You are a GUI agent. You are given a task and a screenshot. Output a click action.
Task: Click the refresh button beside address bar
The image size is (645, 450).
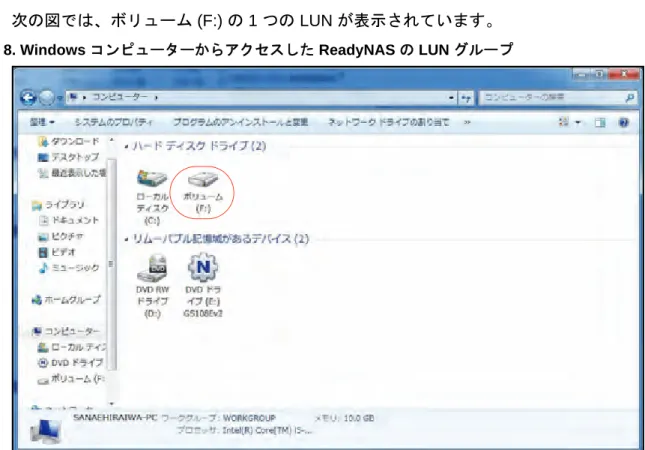point(466,98)
